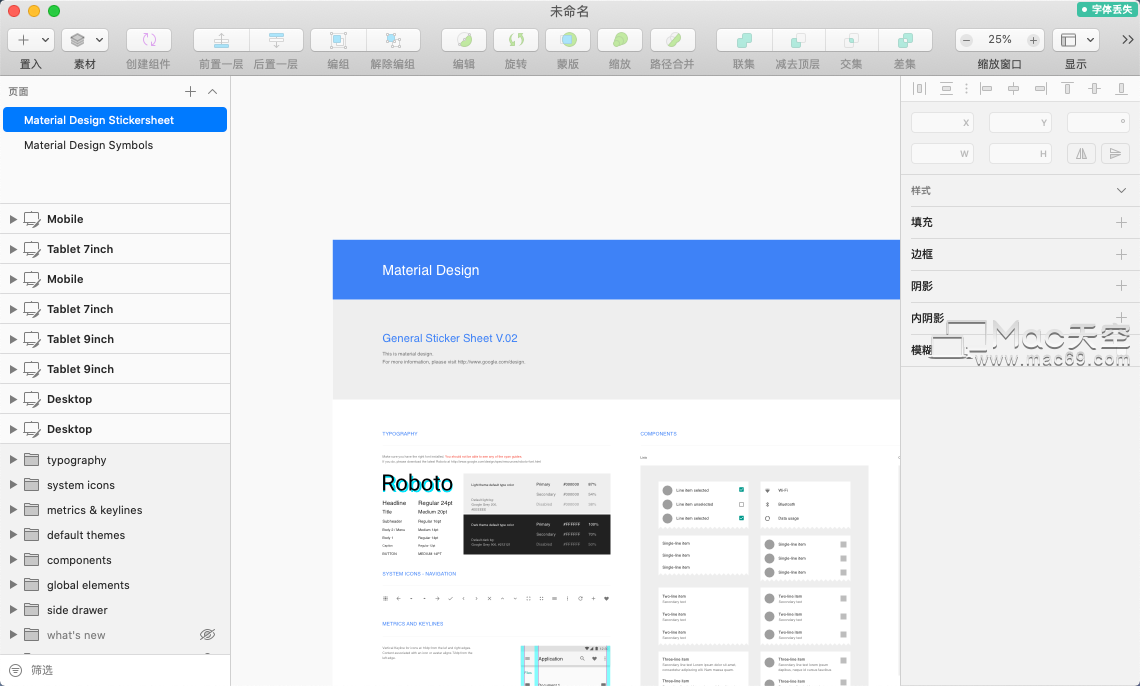Screen dimensions: 1140x686
Task: Select the 旋转 rotate tool
Action: tap(516, 40)
